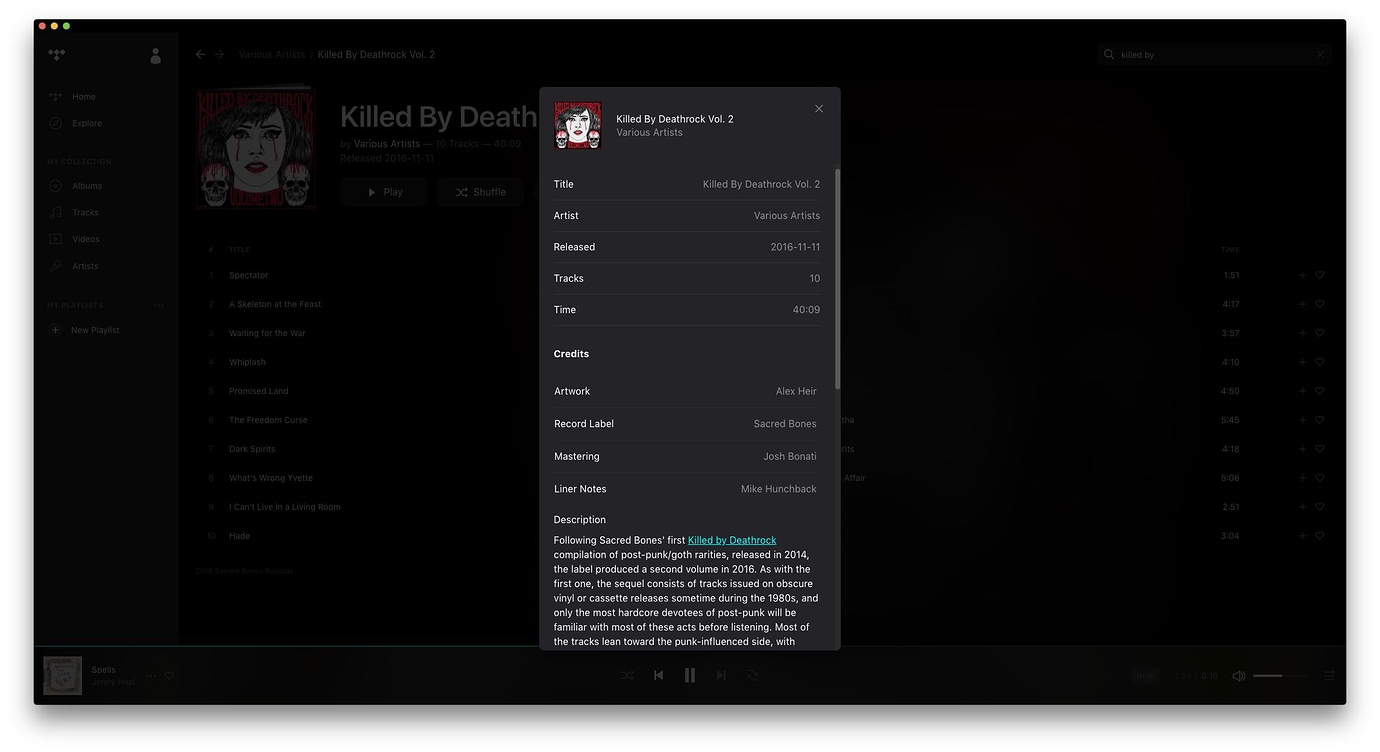The width and height of the screenshot is (1380, 752).
Task: Click the magnifier search icon
Action: (x=1109, y=55)
